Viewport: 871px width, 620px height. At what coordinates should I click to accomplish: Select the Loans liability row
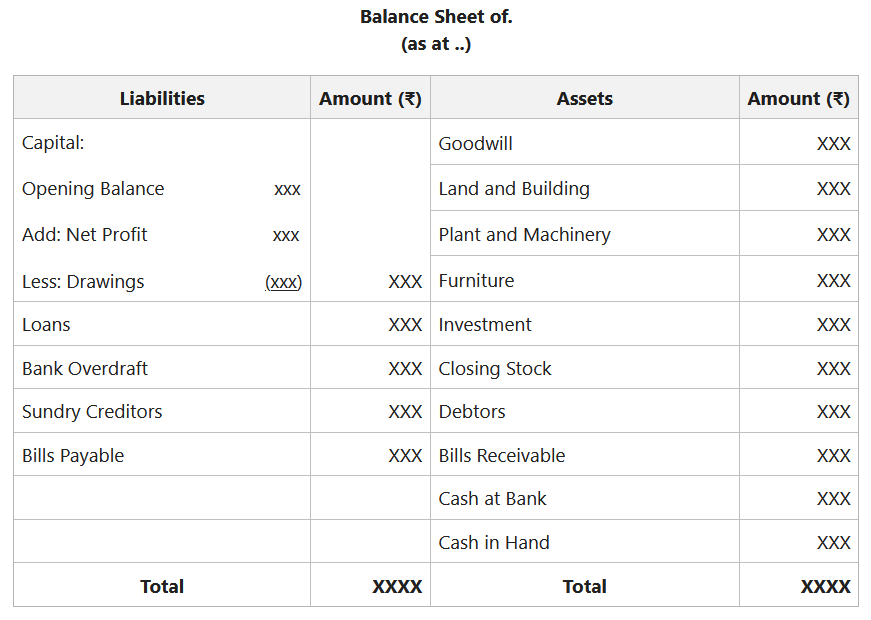pyautogui.click(x=46, y=324)
